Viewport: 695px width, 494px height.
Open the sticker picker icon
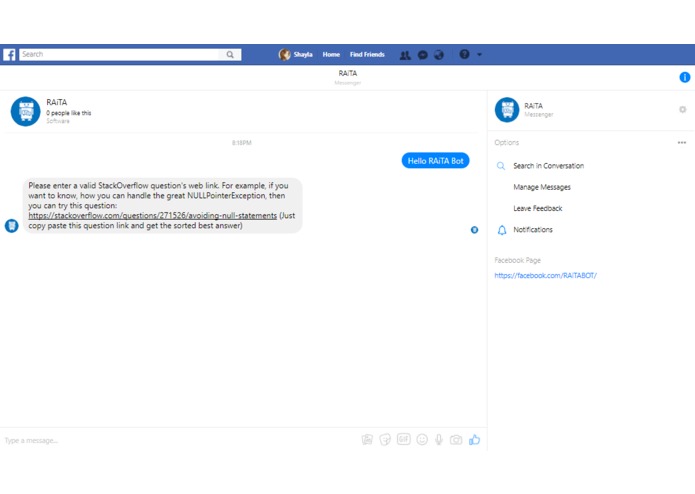(x=385, y=440)
